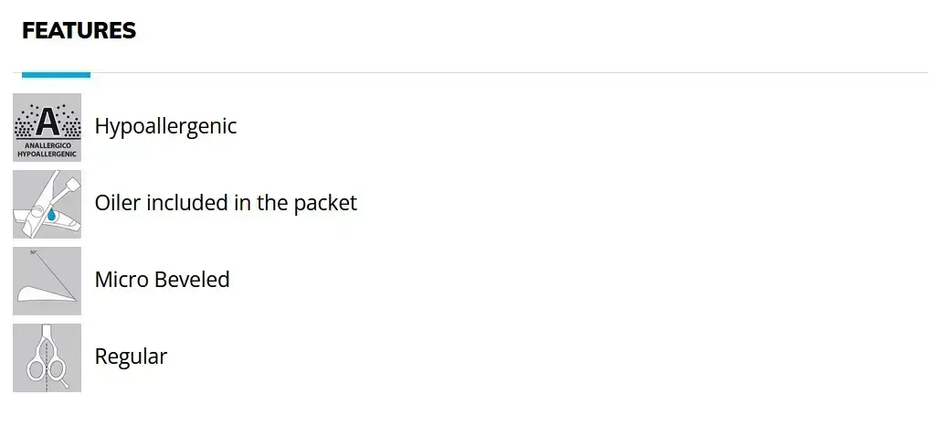940x426 pixels.
Task: Select the 'Micro Beveled' label
Action: point(162,280)
